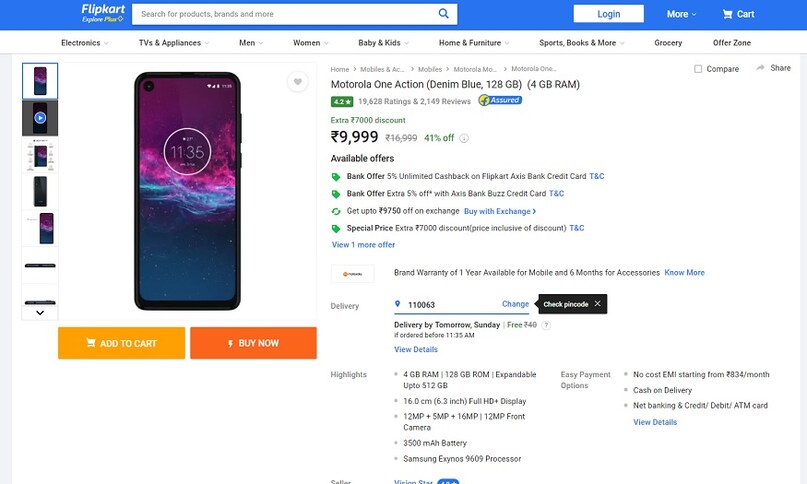The image size is (807, 484).
Task: Open the Offer Zone menu item
Action: (731, 43)
